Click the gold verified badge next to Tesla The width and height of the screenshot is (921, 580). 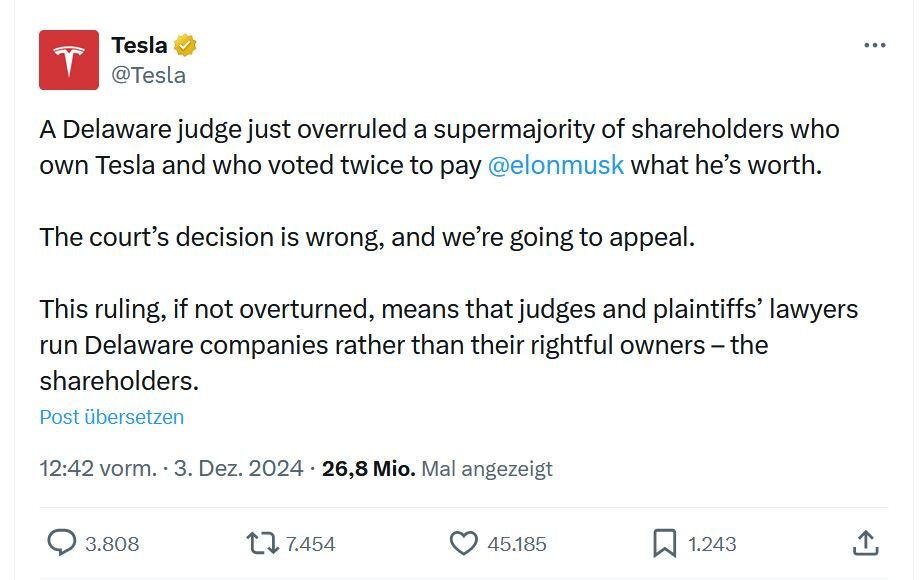[x=185, y=43]
